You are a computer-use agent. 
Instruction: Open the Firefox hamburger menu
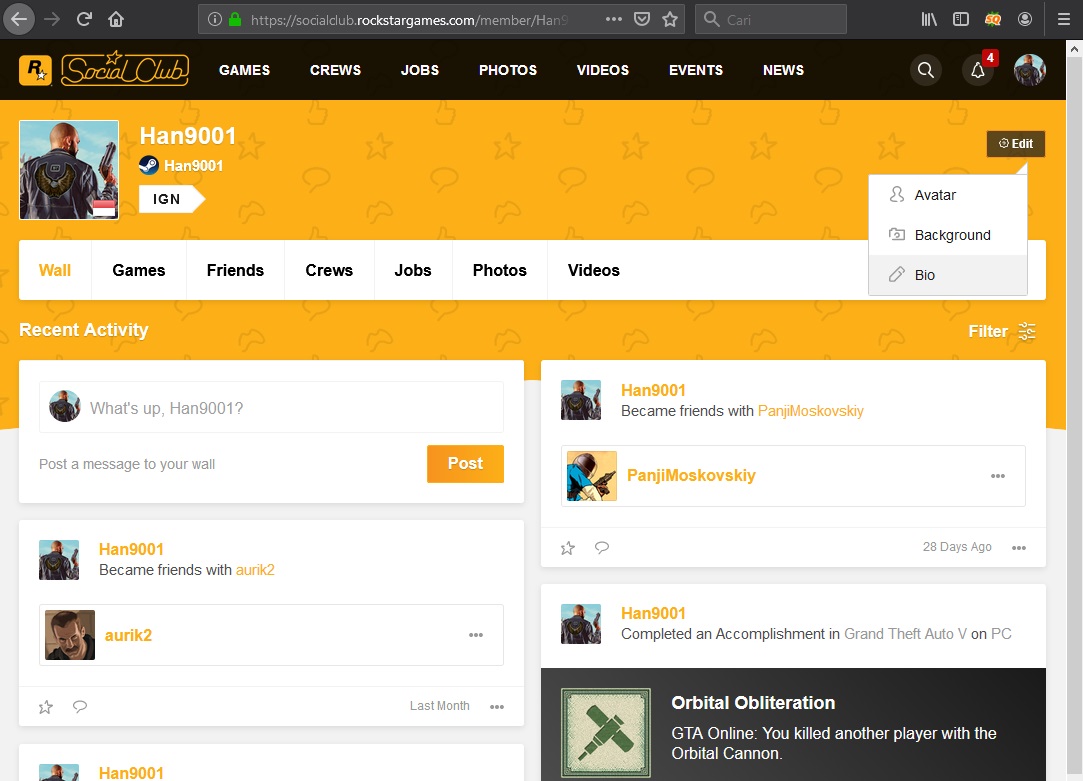1064,19
